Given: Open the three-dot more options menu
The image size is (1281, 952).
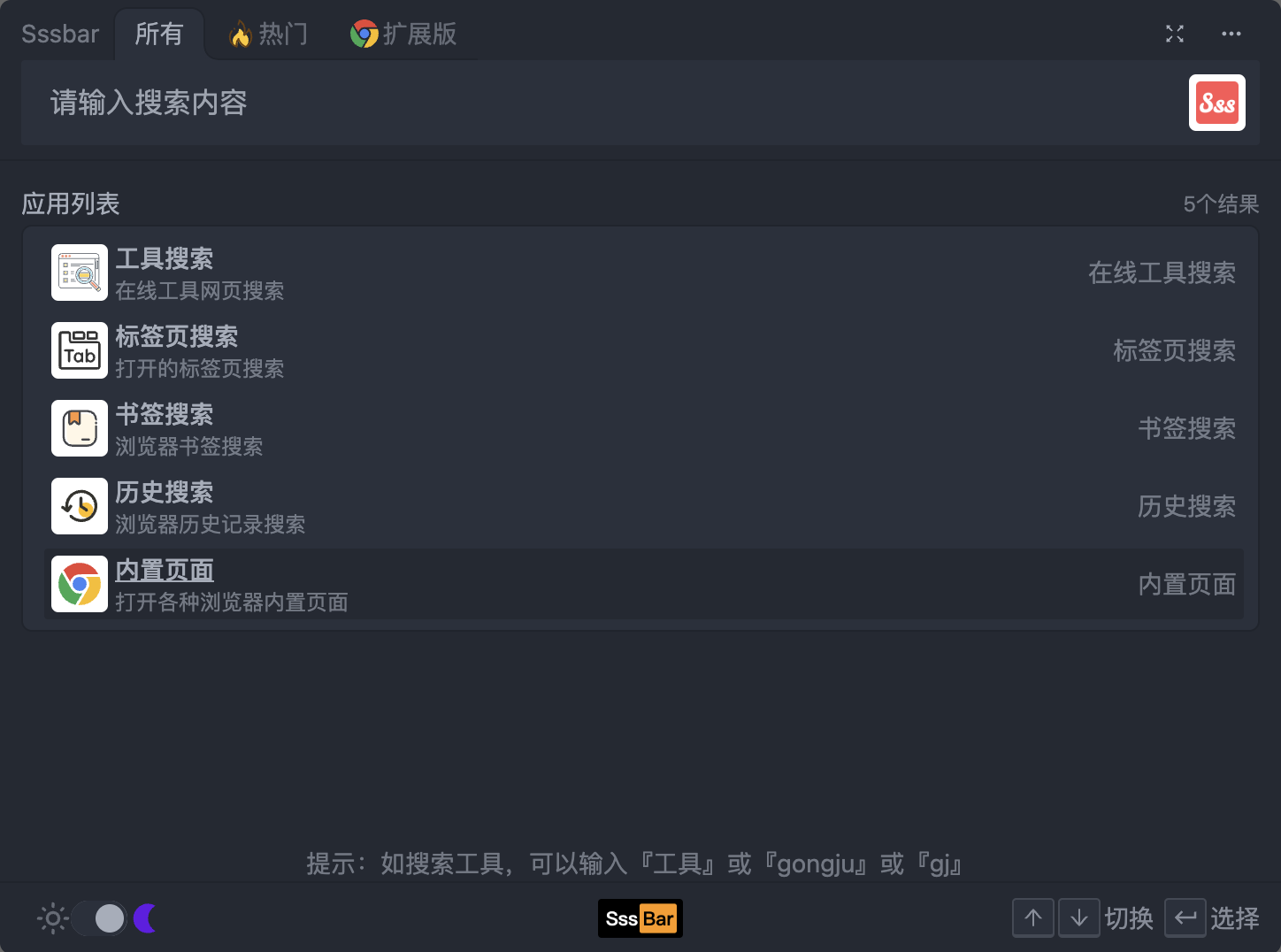Looking at the screenshot, I should [1231, 34].
